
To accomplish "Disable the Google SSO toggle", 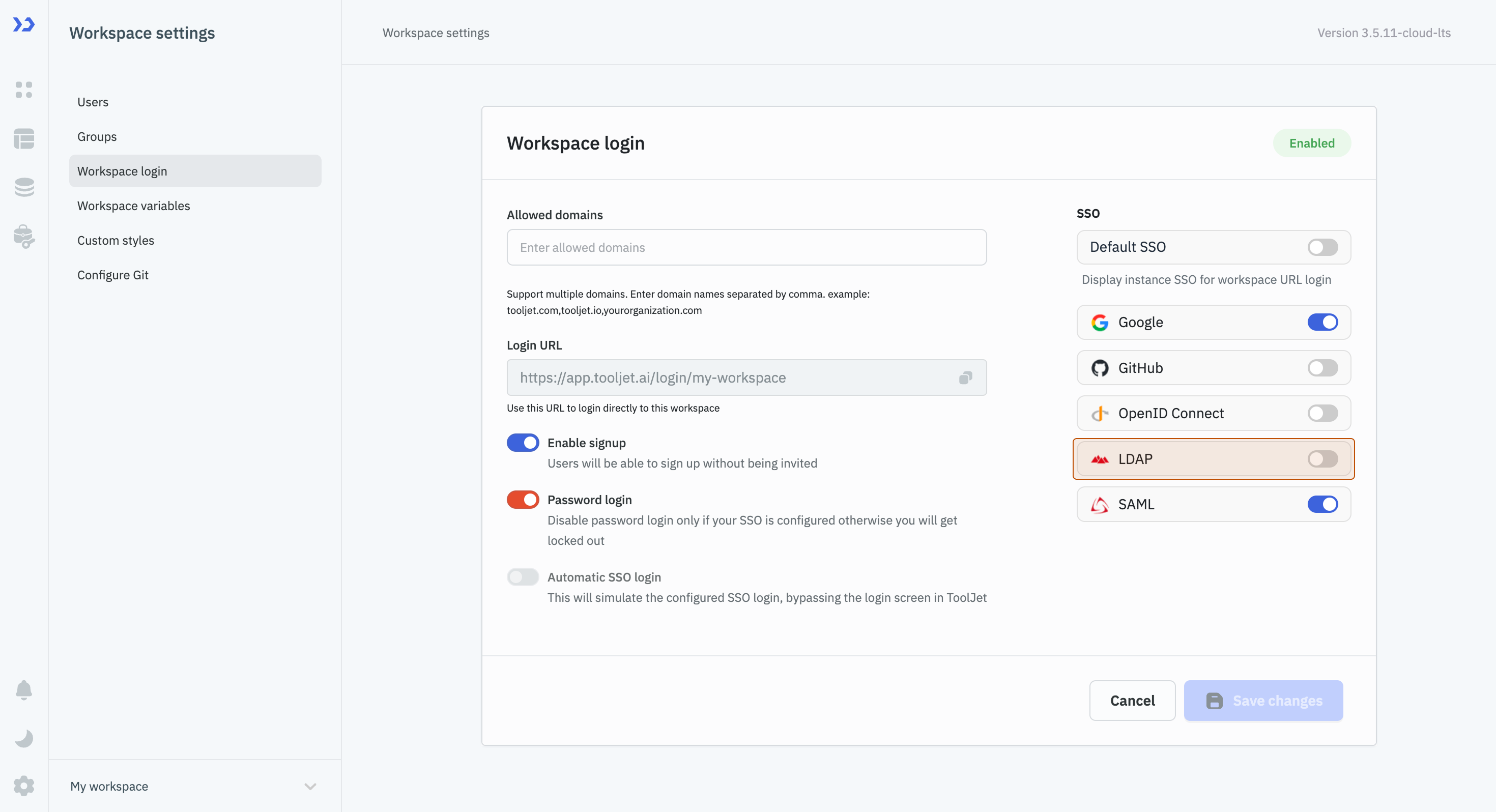I will pos(1322,323).
